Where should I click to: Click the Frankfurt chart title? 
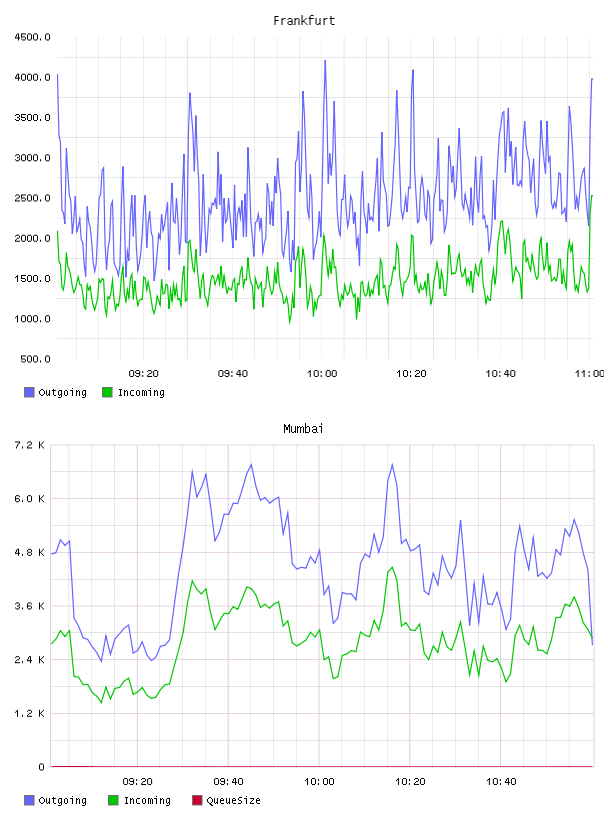(x=304, y=21)
